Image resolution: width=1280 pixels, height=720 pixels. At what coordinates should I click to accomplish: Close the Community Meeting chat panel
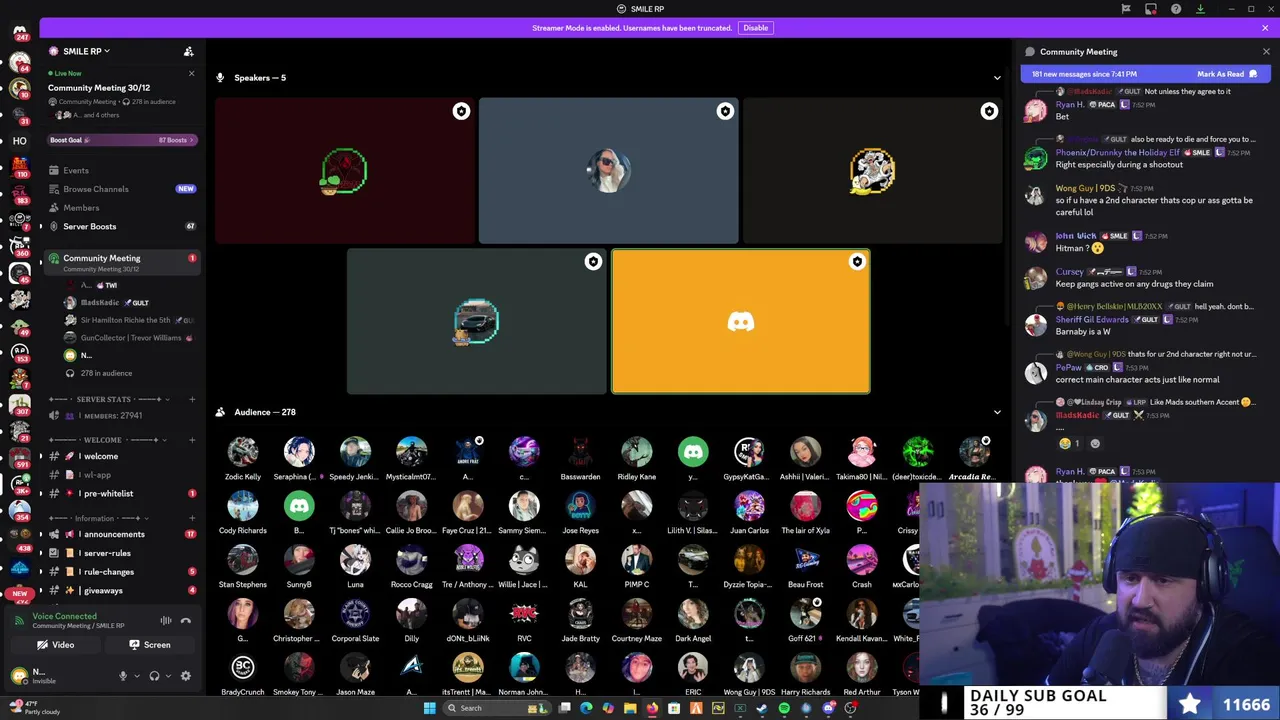[1266, 52]
